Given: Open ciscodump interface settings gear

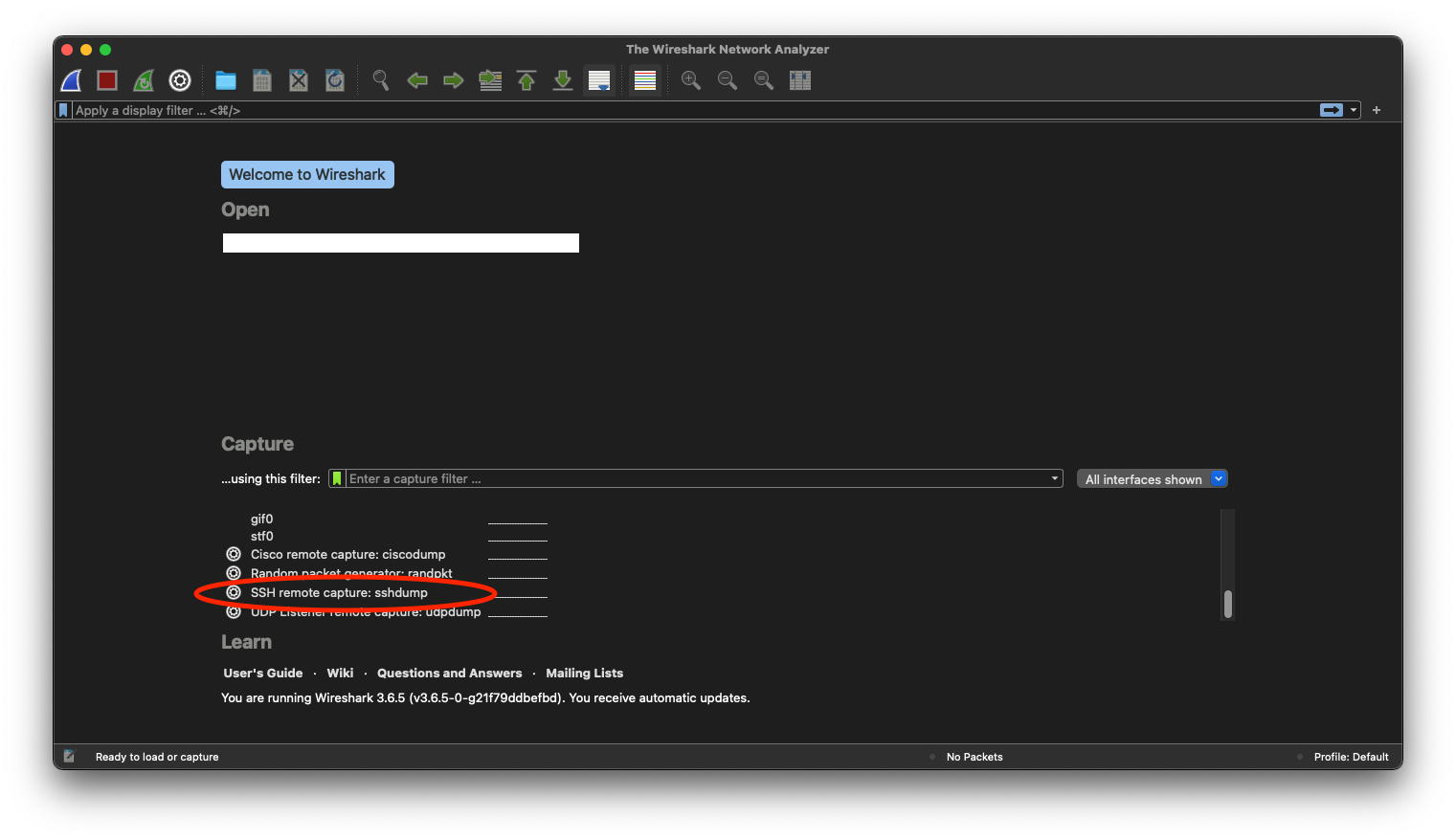Looking at the screenshot, I should point(234,554).
